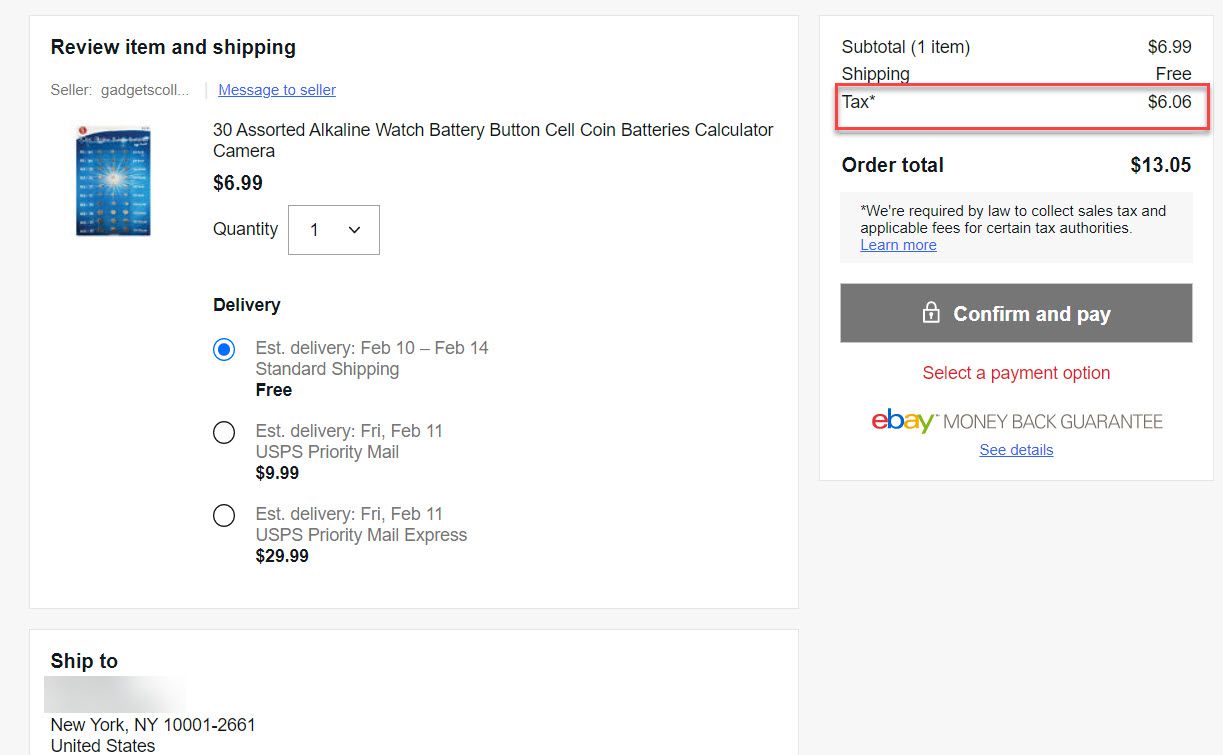Click the eBay logo in guarantee banner
The height and width of the screenshot is (755, 1223).
click(903, 421)
